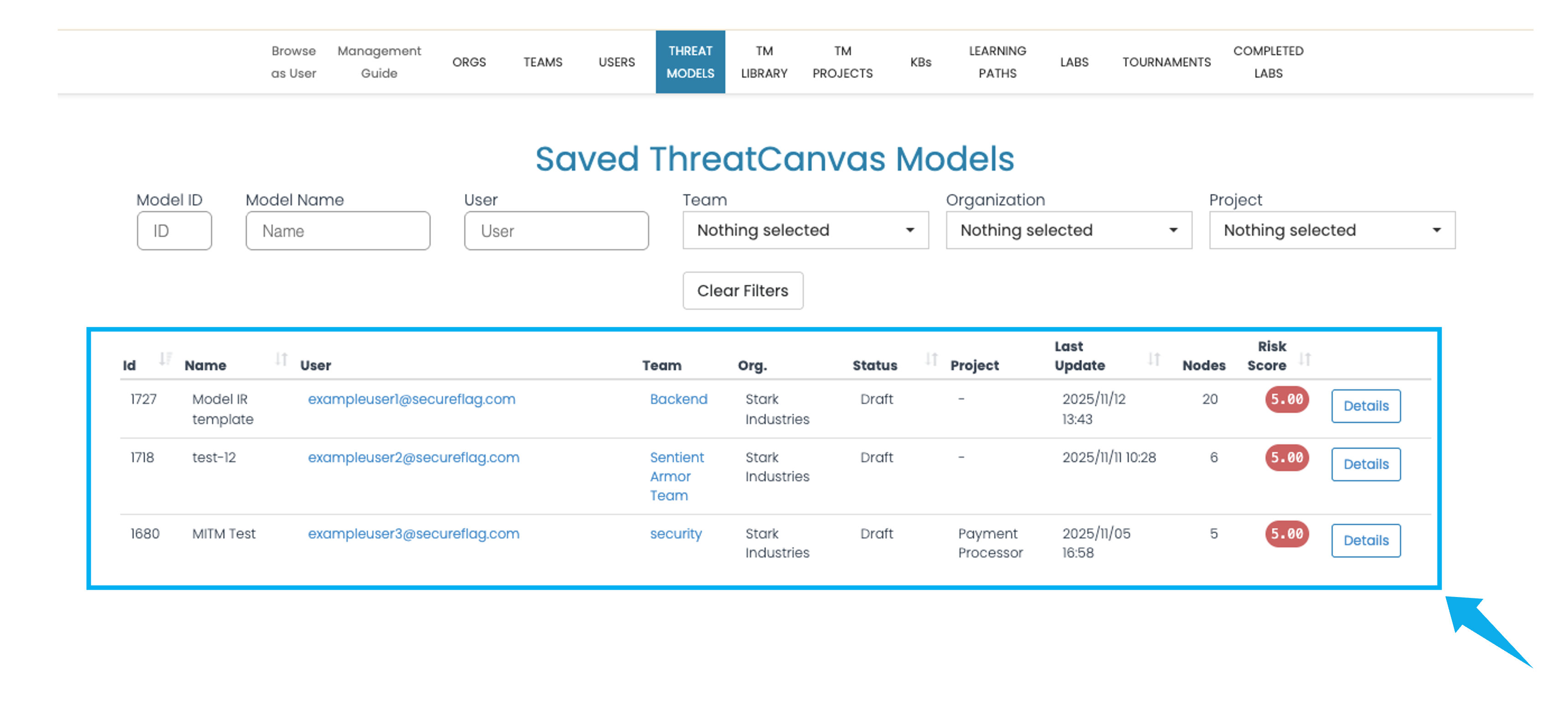
Task: Expand the Organization filter dropdown
Action: click(1068, 230)
